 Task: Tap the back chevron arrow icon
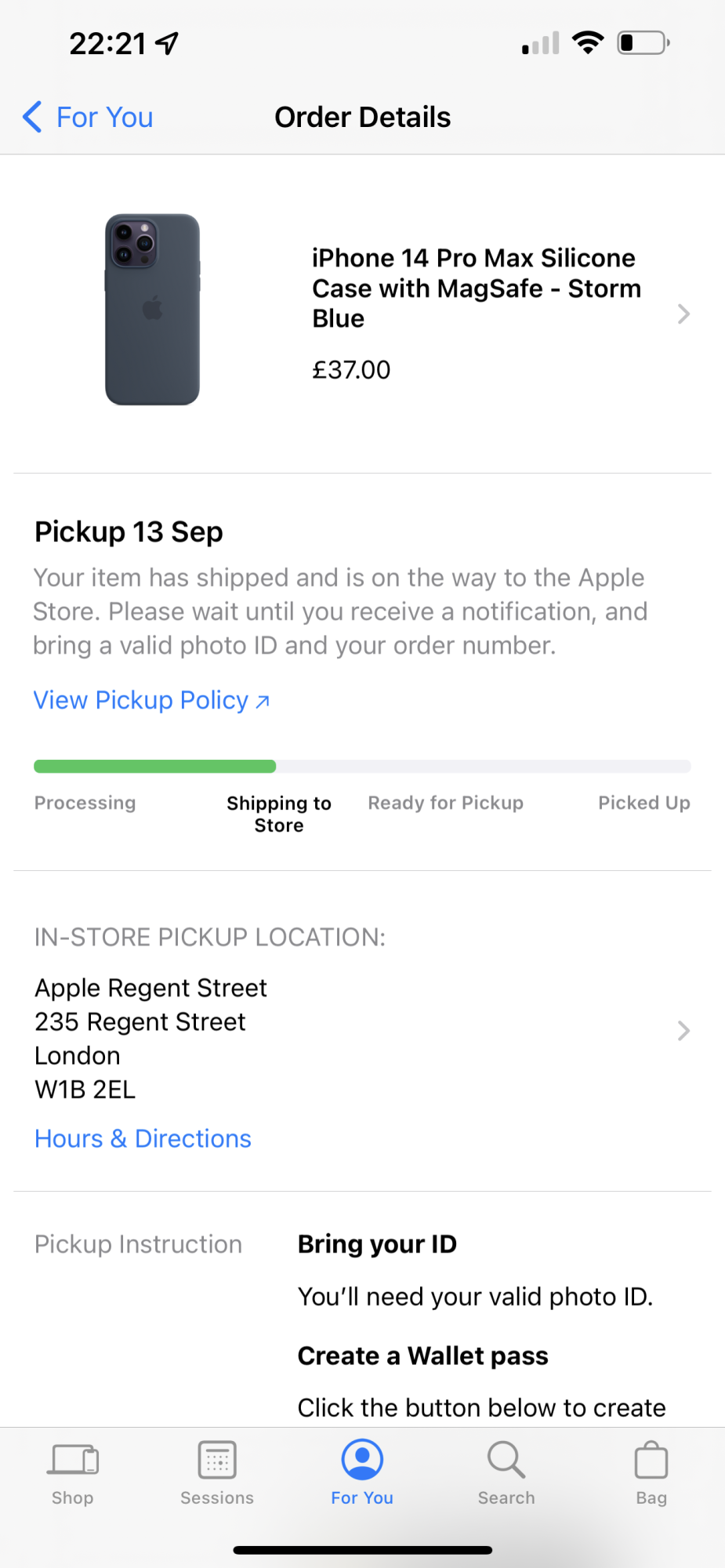point(32,117)
